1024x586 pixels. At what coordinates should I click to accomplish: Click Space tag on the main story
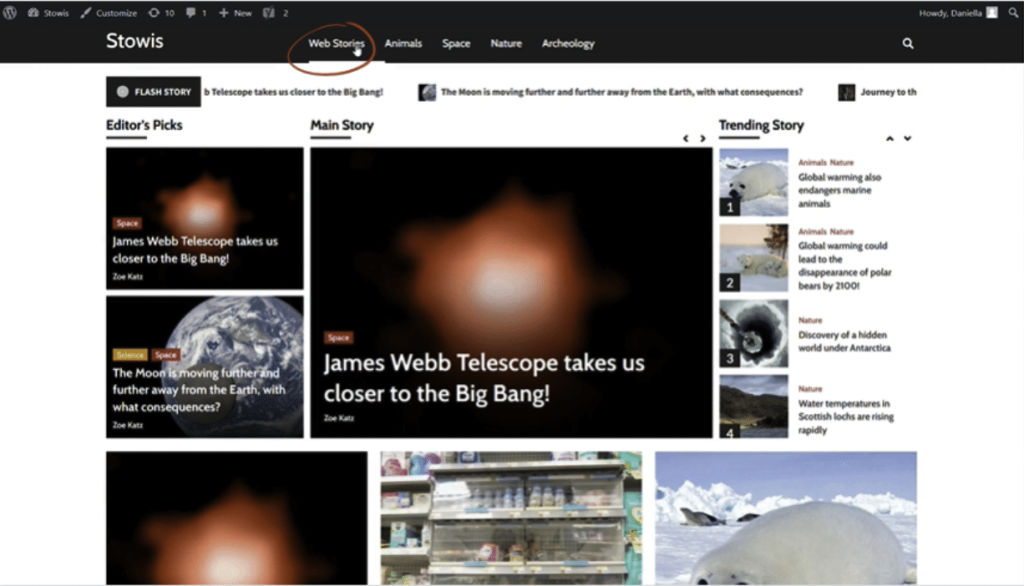[x=338, y=337]
